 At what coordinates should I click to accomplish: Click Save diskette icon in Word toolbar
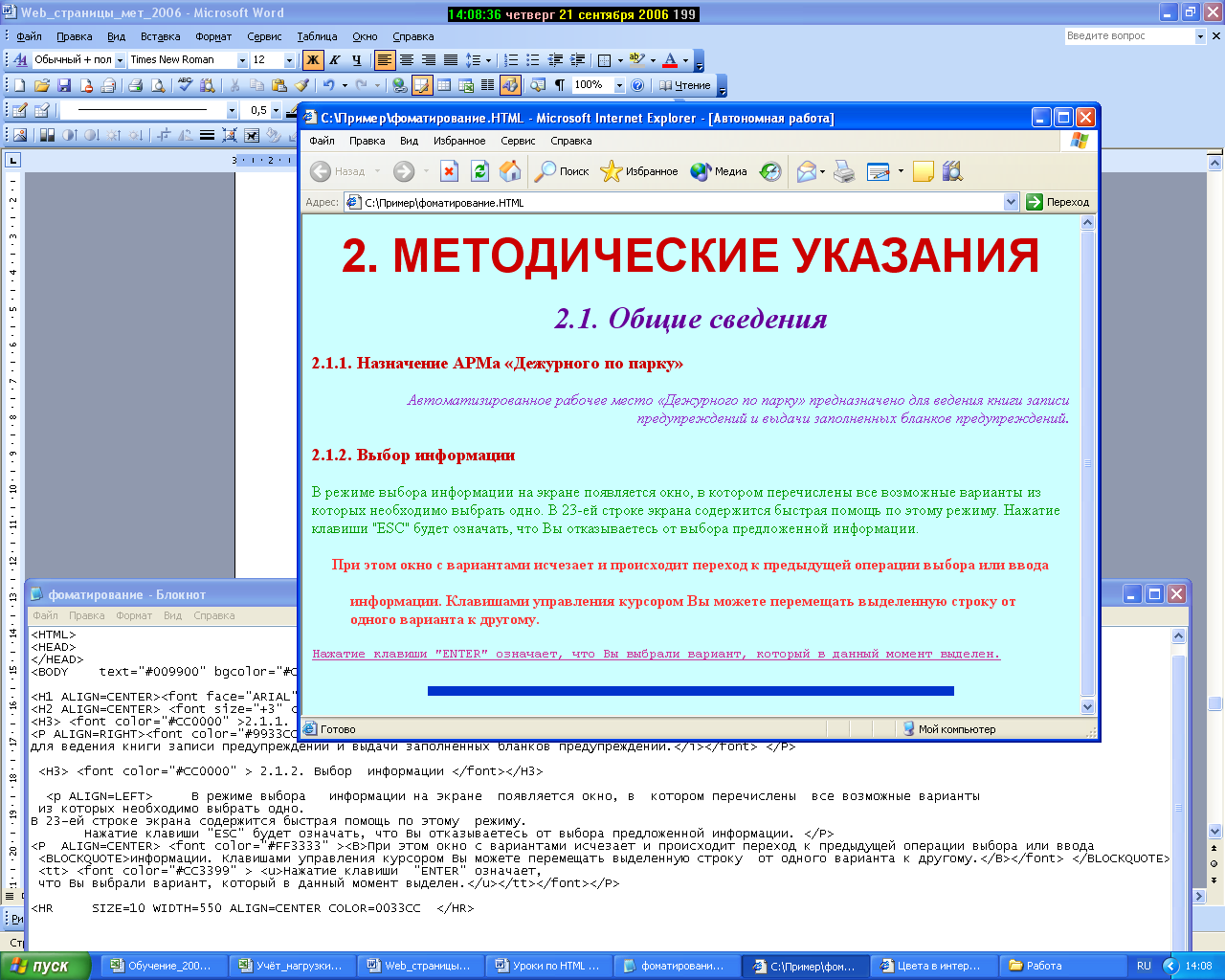(x=64, y=85)
